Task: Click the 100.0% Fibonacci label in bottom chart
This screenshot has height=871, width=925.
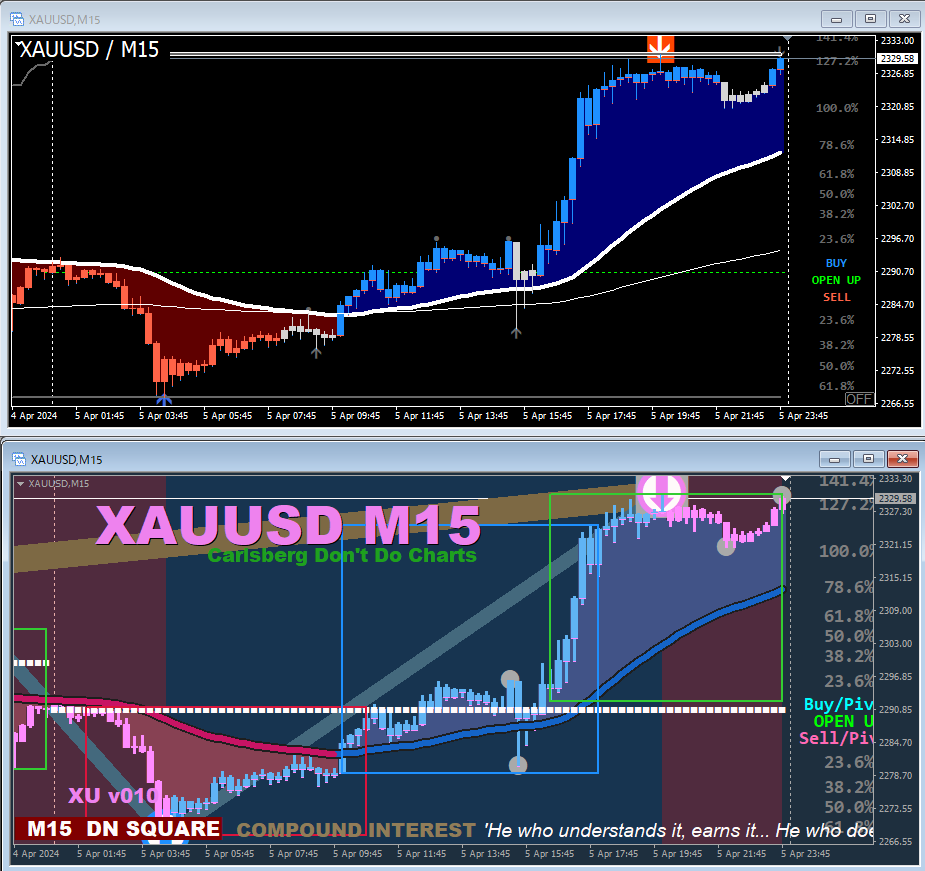Action: (x=846, y=551)
